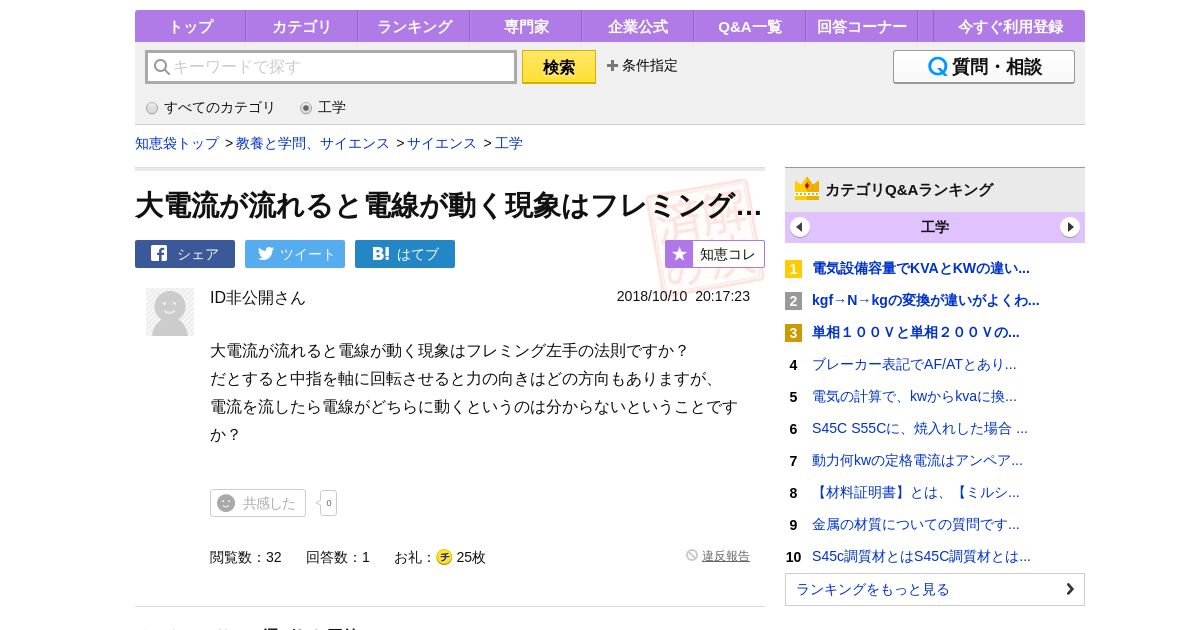This screenshot has width=1200, height=630.
Task: Go to 知恵袋トップ breadcrumb
Action: 177,143
